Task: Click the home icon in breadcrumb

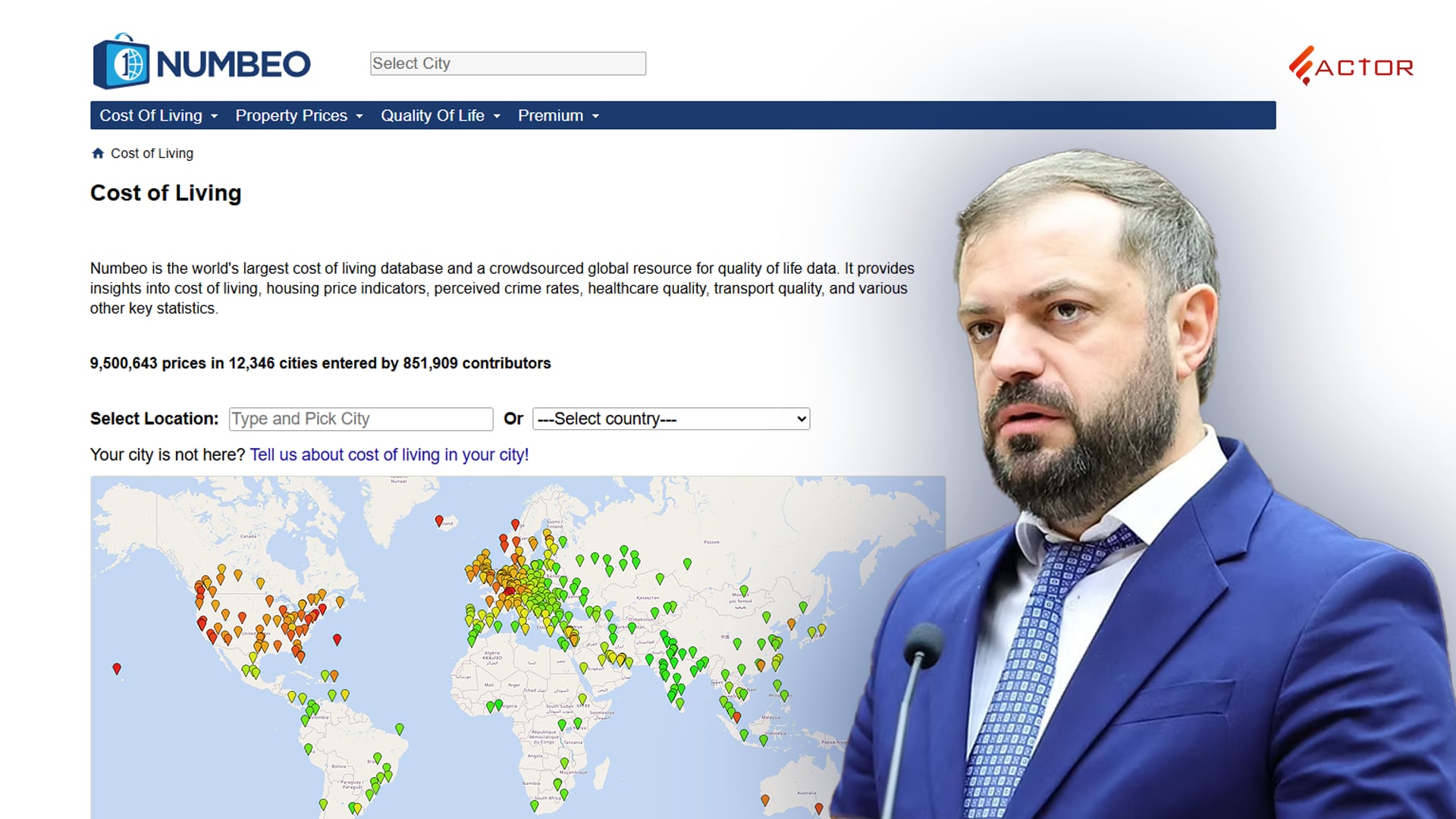Action: (x=98, y=153)
